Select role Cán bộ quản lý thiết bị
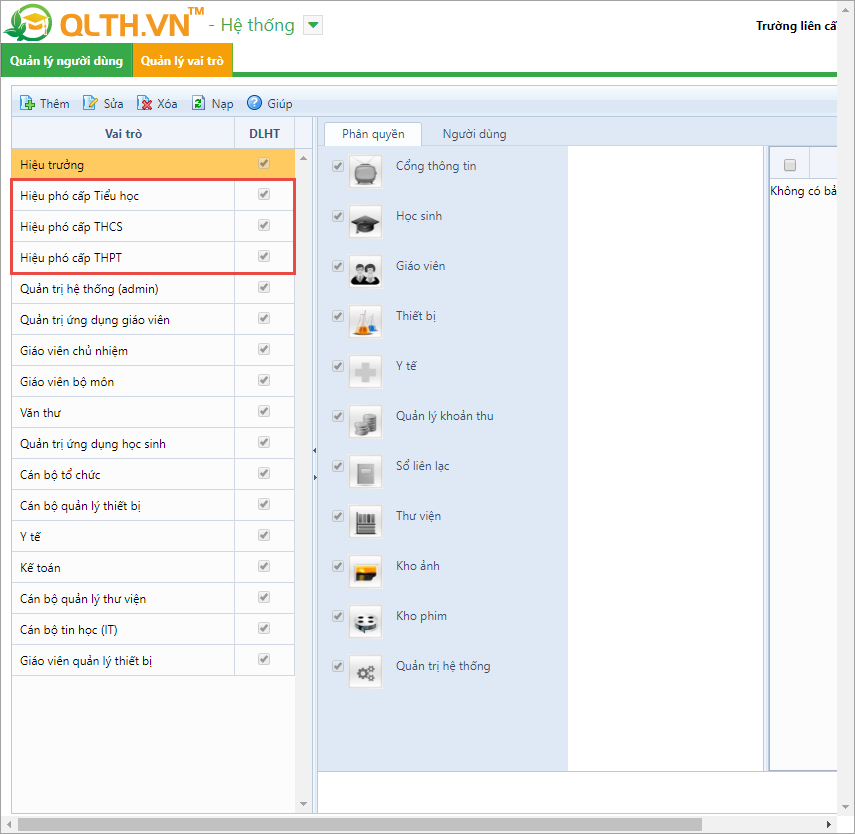The height and width of the screenshot is (834, 855). tap(153, 506)
